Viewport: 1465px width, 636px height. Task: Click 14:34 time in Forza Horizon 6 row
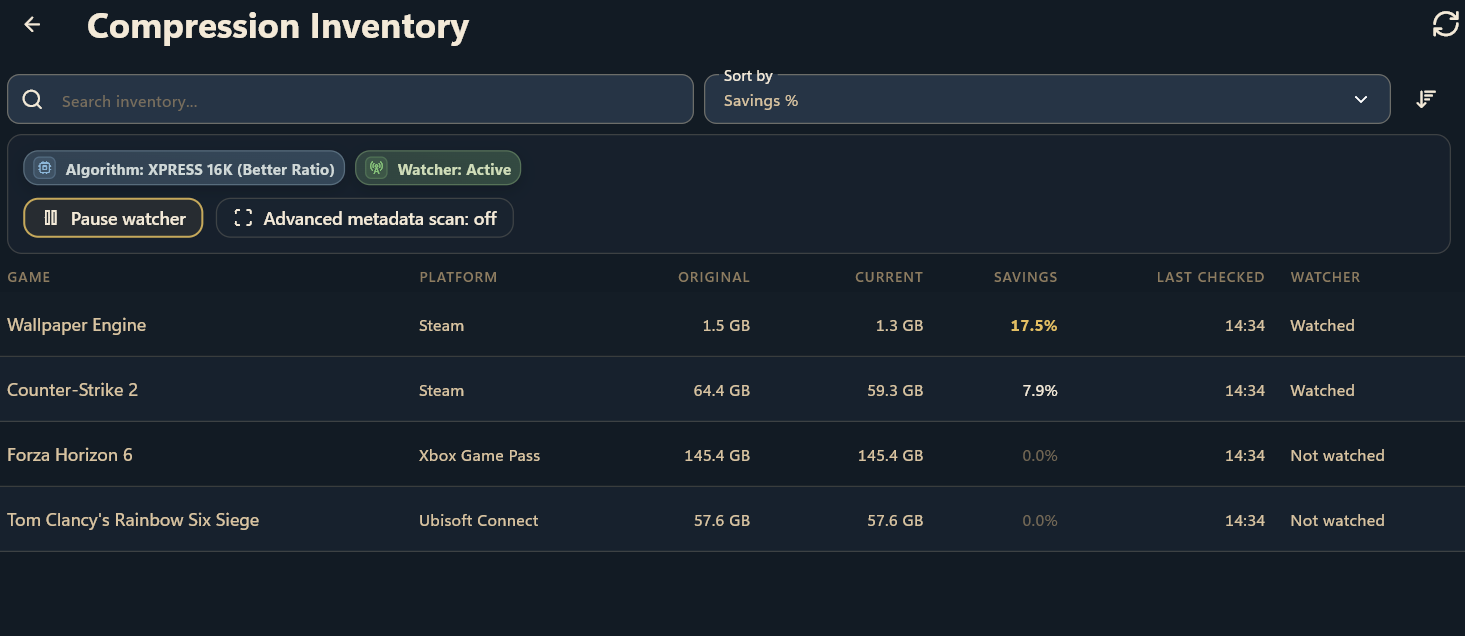[1245, 455]
